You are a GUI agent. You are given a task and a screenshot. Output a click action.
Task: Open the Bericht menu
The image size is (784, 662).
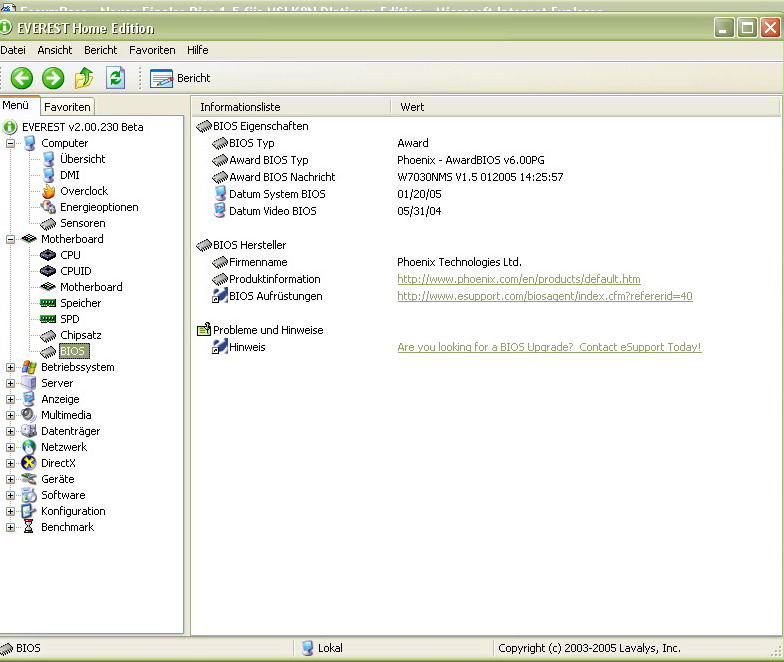[100, 50]
